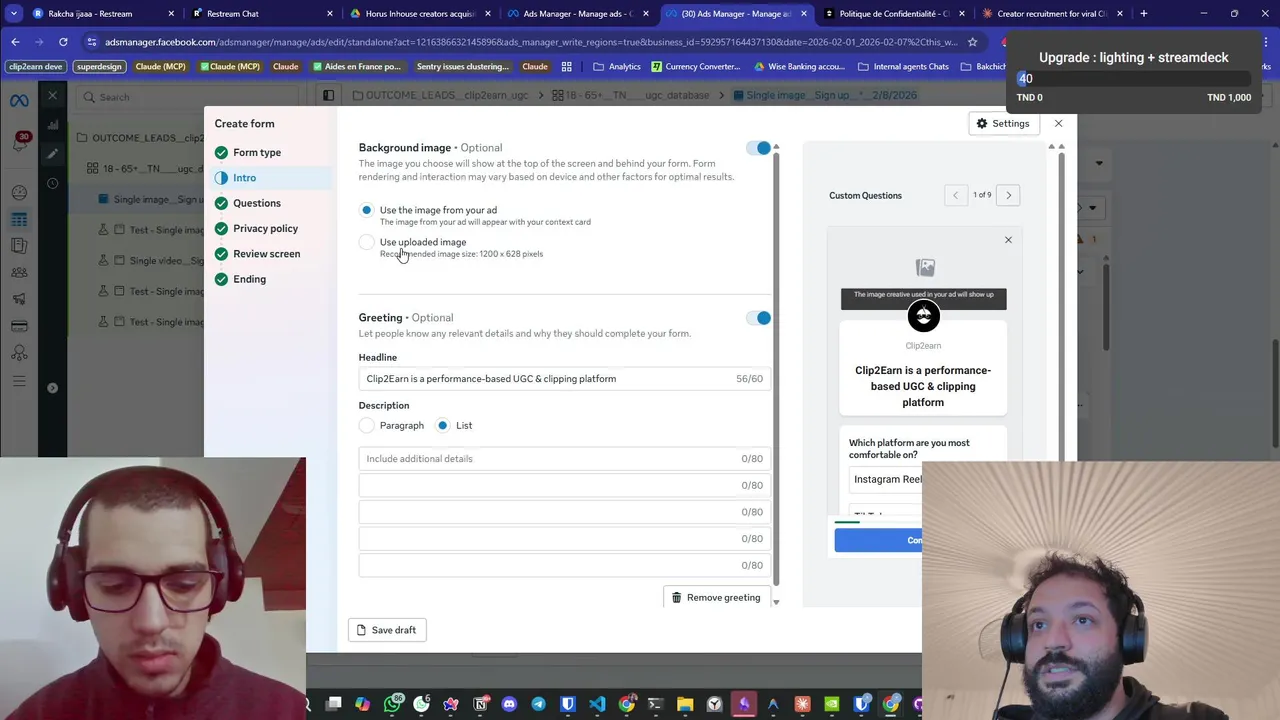Close the form preview card
The image size is (1280, 720).
tap(1008, 240)
